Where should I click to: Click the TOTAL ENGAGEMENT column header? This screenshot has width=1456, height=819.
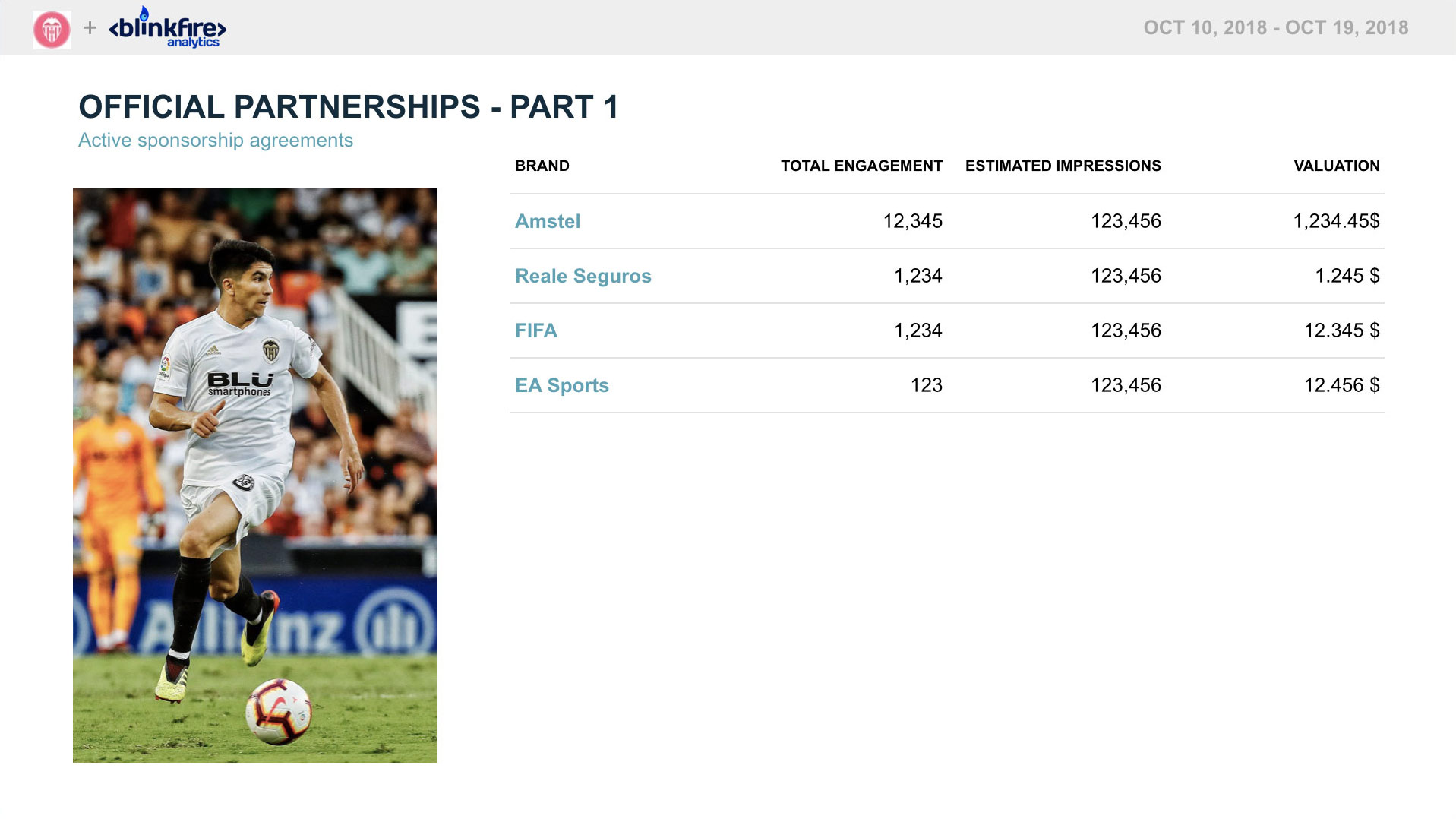click(x=861, y=166)
